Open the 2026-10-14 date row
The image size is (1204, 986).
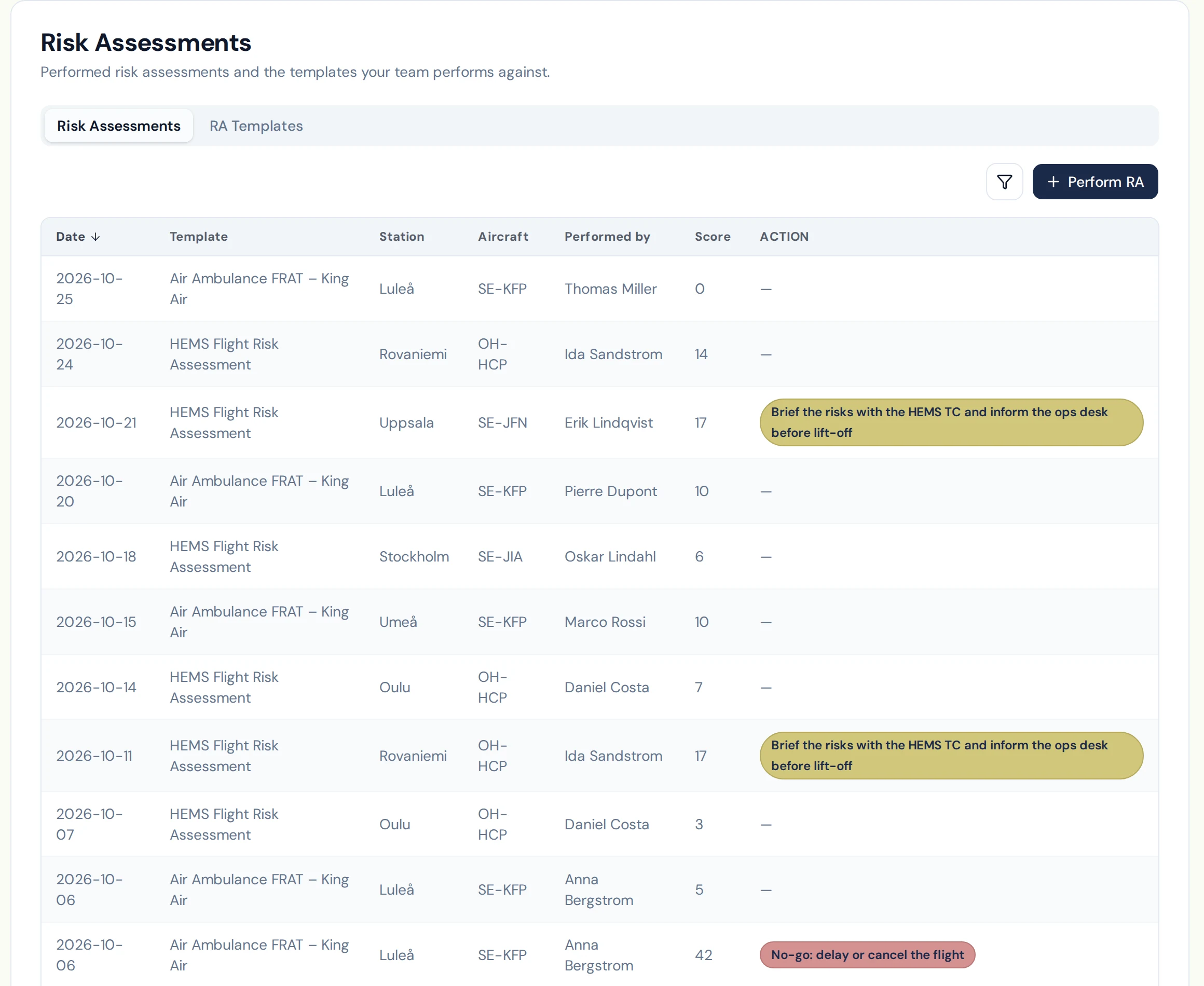600,687
